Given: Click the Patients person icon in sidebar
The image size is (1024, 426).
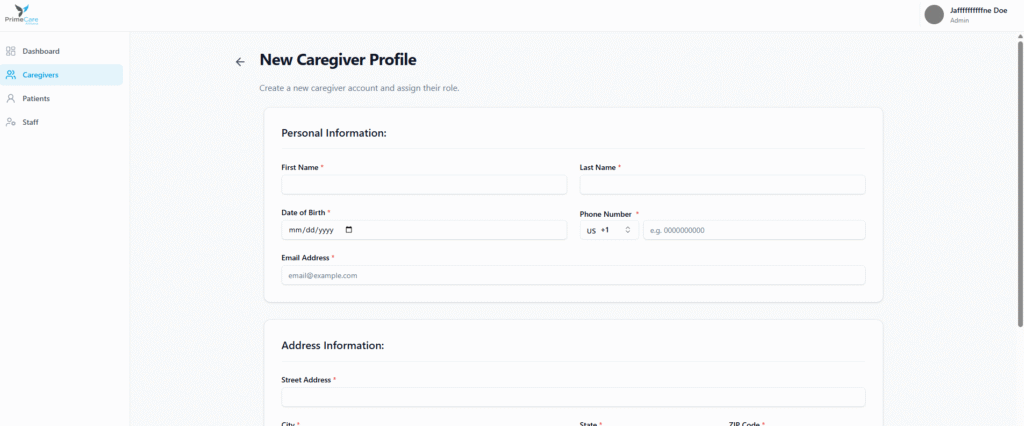Looking at the screenshot, I should pyautogui.click(x=11, y=99).
